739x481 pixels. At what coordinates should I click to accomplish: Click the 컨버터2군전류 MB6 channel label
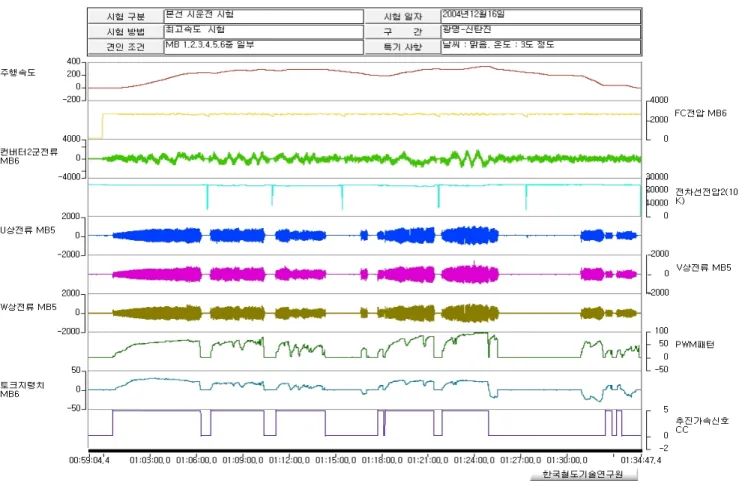pyautogui.click(x=29, y=156)
